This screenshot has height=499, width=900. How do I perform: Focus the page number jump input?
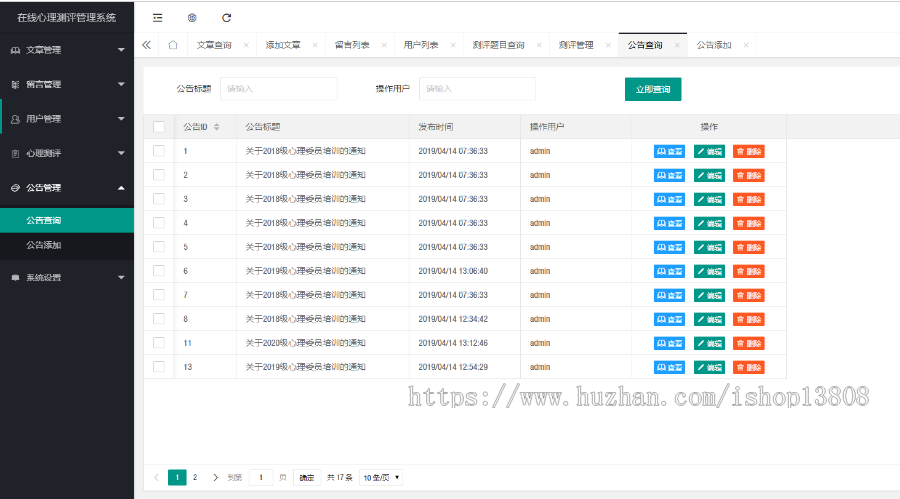click(x=261, y=478)
